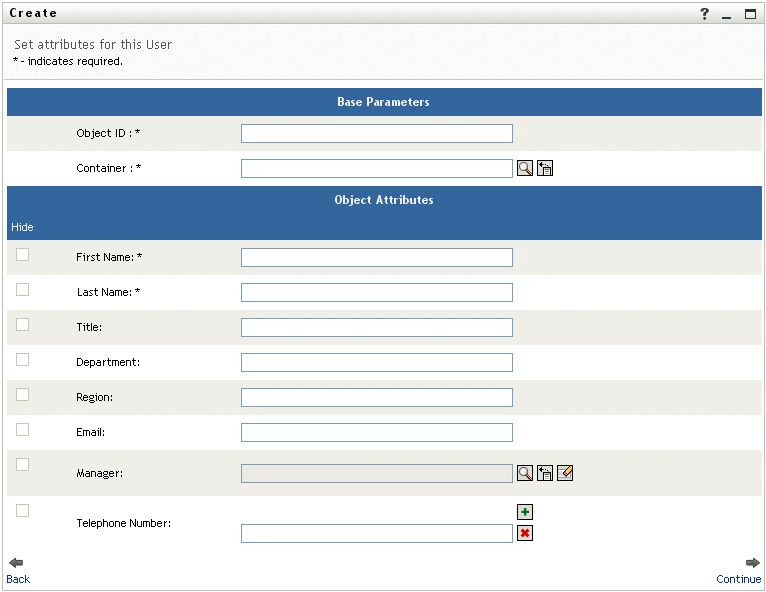The width and height of the screenshot is (766, 592).
Task: Focus the Object ID text field
Action: tap(376, 134)
